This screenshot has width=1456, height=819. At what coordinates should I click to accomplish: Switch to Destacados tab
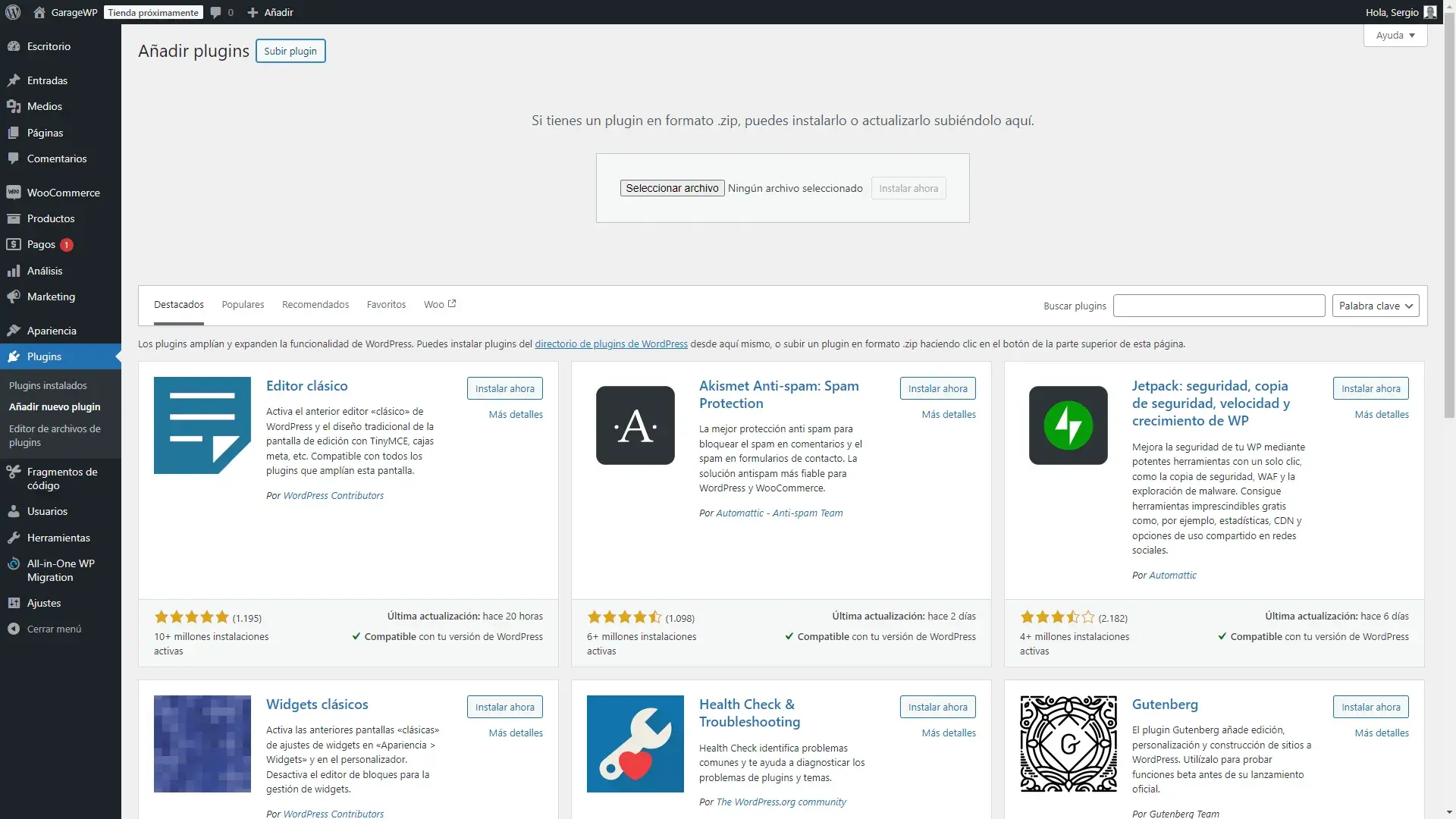pos(179,304)
